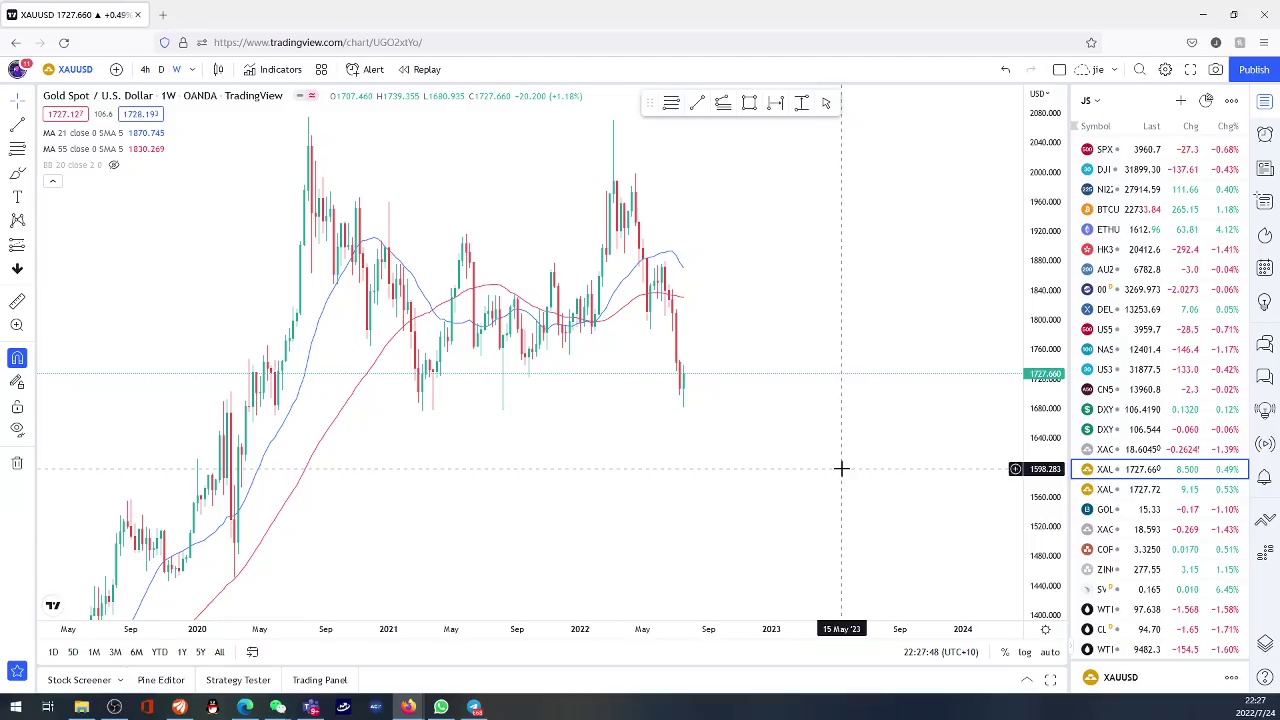Publish the chart idea
Image resolution: width=1280 pixels, height=720 pixels.
(x=1254, y=69)
